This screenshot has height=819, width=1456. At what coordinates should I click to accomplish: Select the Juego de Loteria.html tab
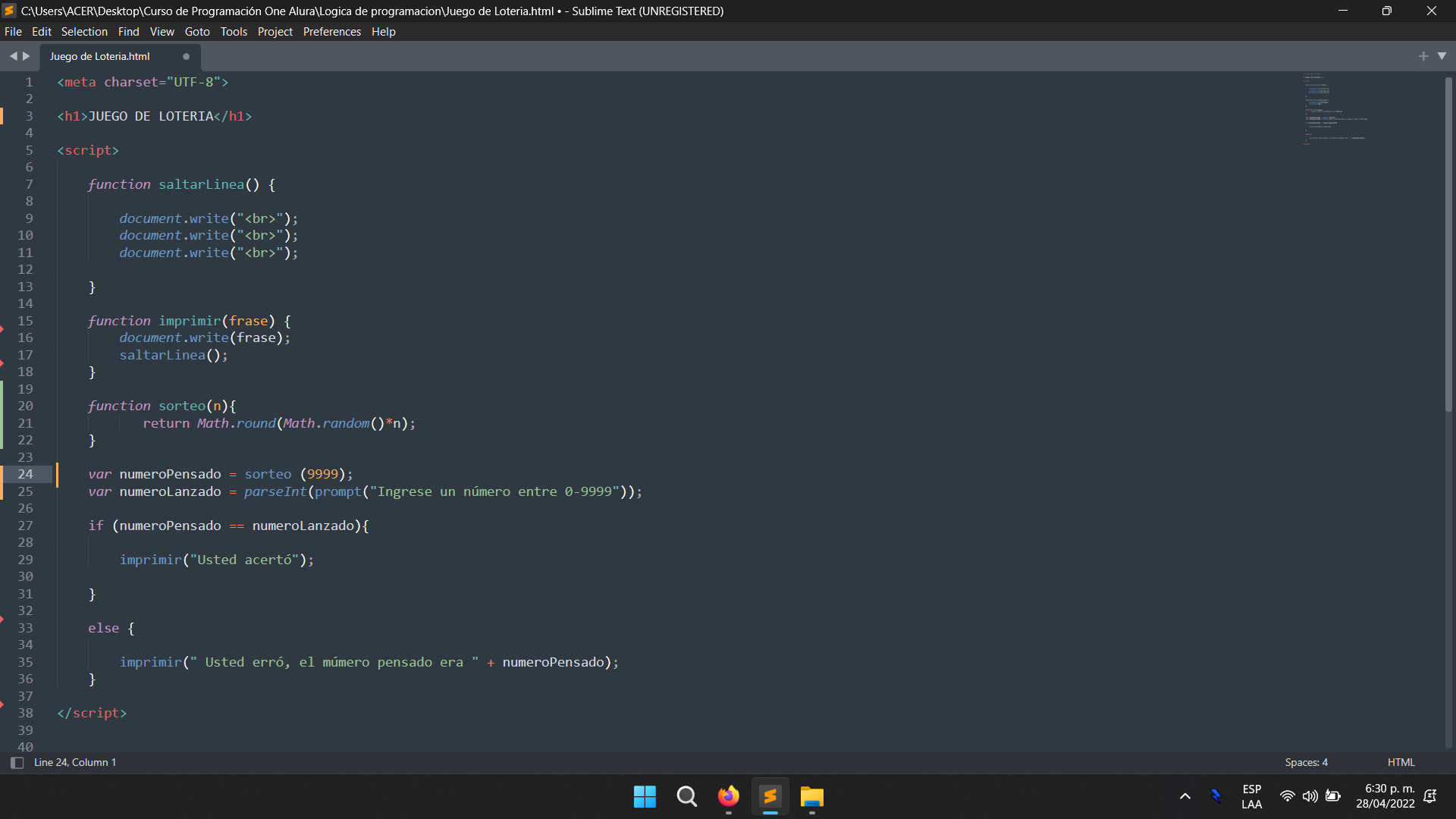[100, 57]
